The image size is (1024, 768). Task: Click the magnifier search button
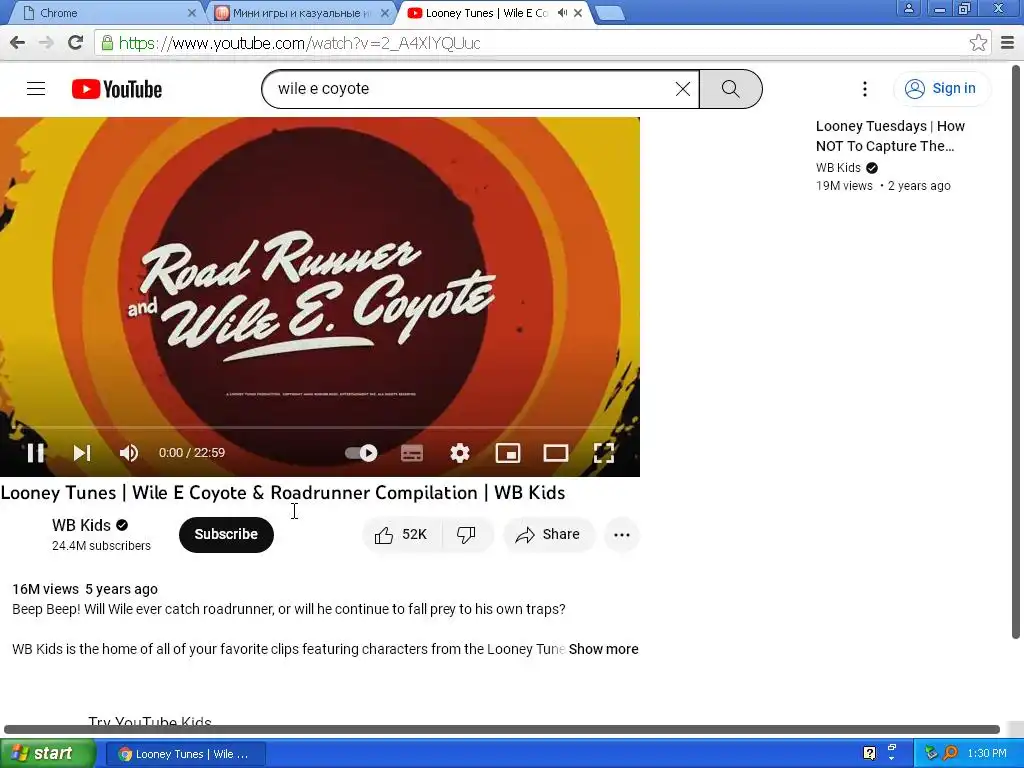point(731,89)
